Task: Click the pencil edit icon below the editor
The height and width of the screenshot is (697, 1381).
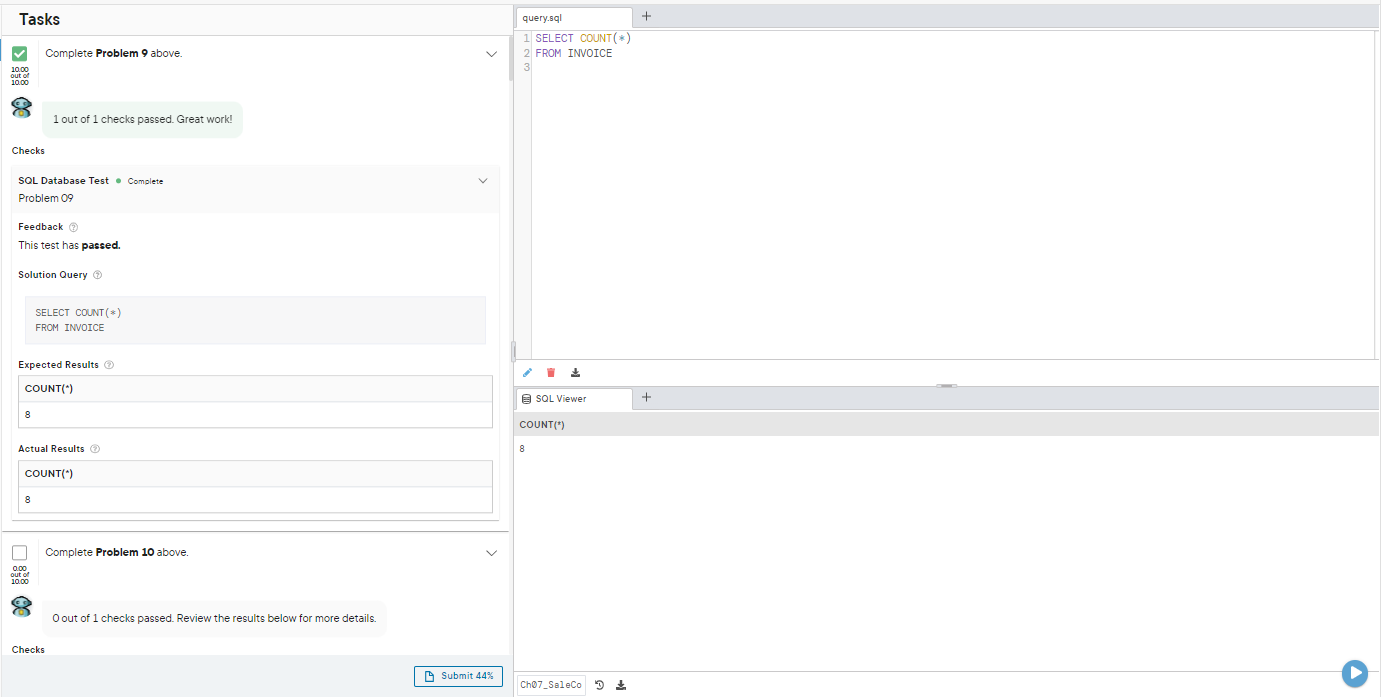Action: click(x=528, y=373)
